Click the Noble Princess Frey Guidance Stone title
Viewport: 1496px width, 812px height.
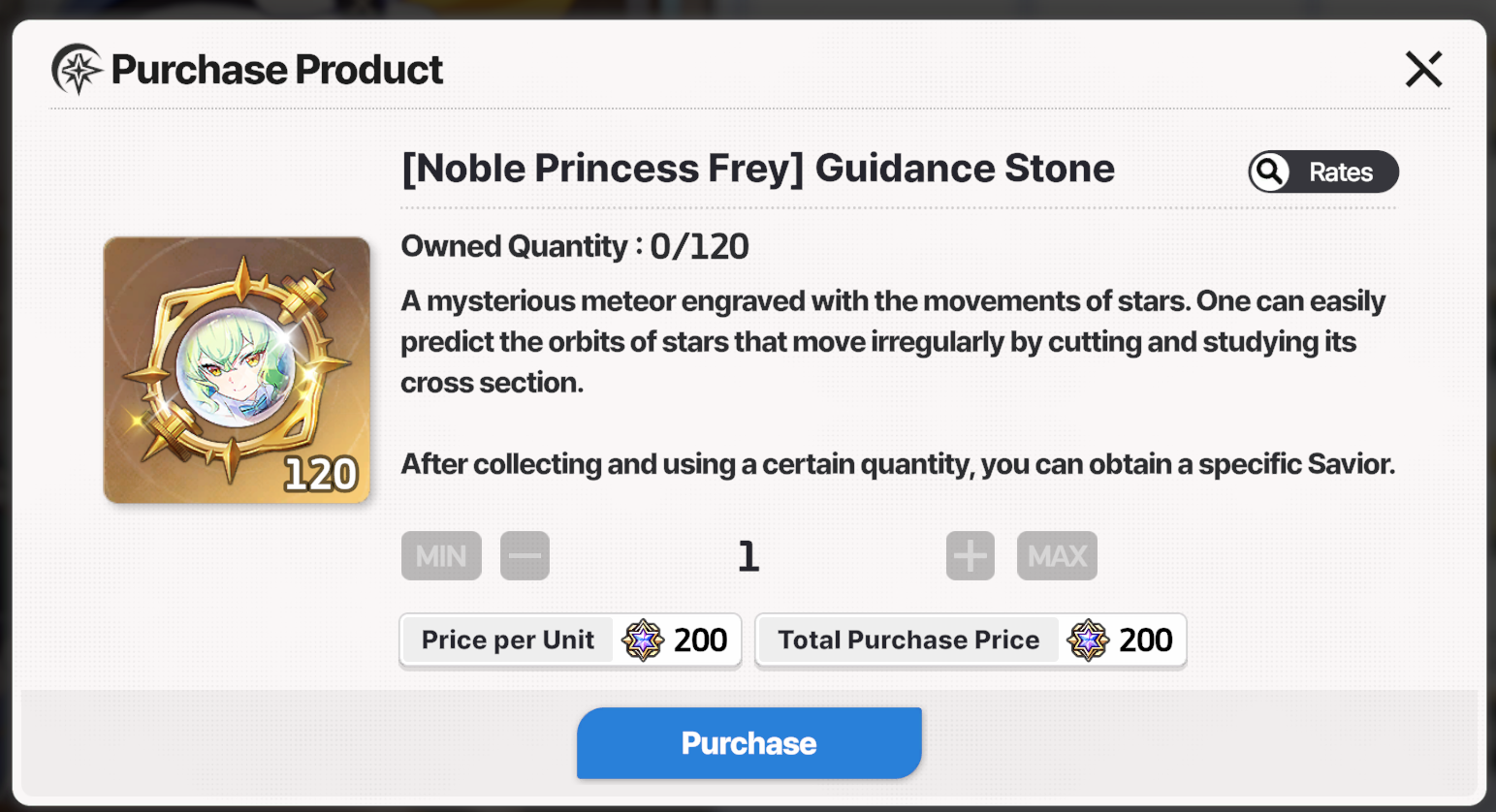758,169
